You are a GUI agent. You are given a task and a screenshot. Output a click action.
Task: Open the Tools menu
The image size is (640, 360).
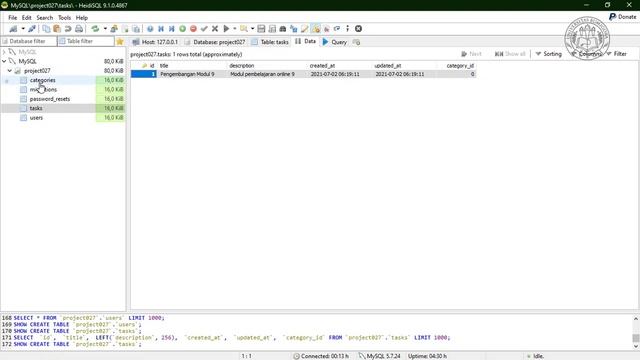click(64, 18)
